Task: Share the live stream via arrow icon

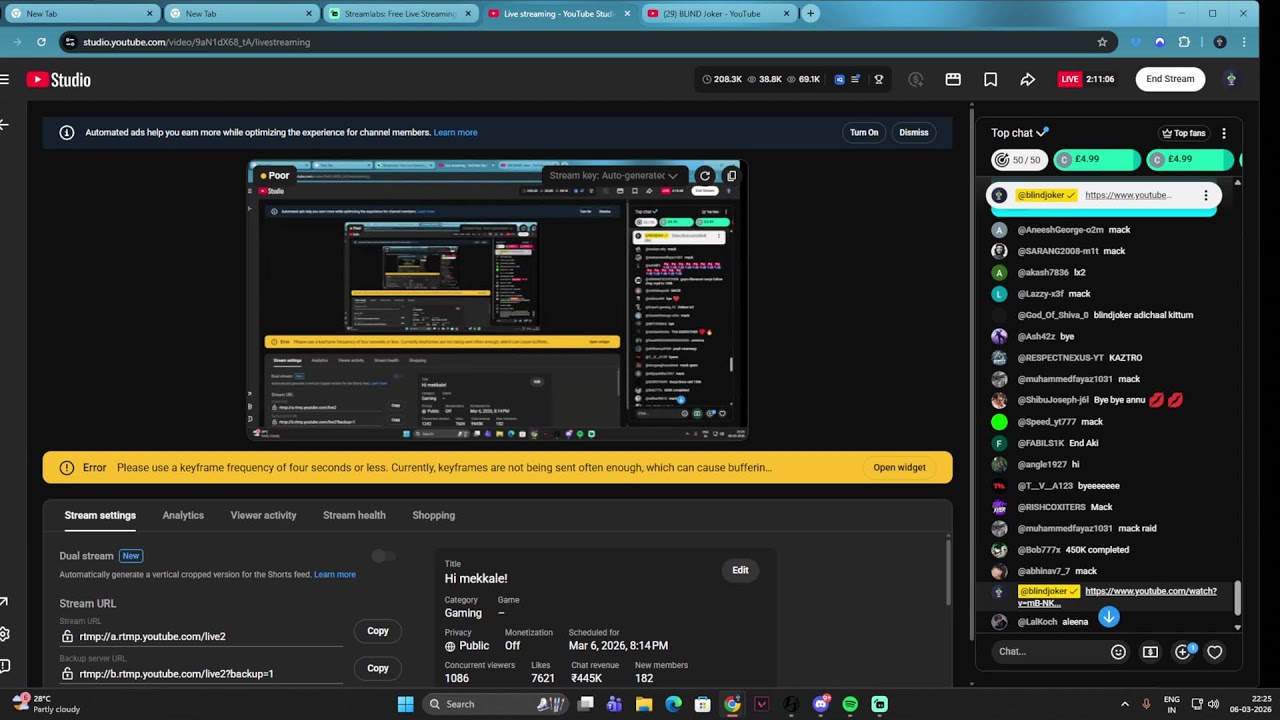Action: pos(1027,79)
